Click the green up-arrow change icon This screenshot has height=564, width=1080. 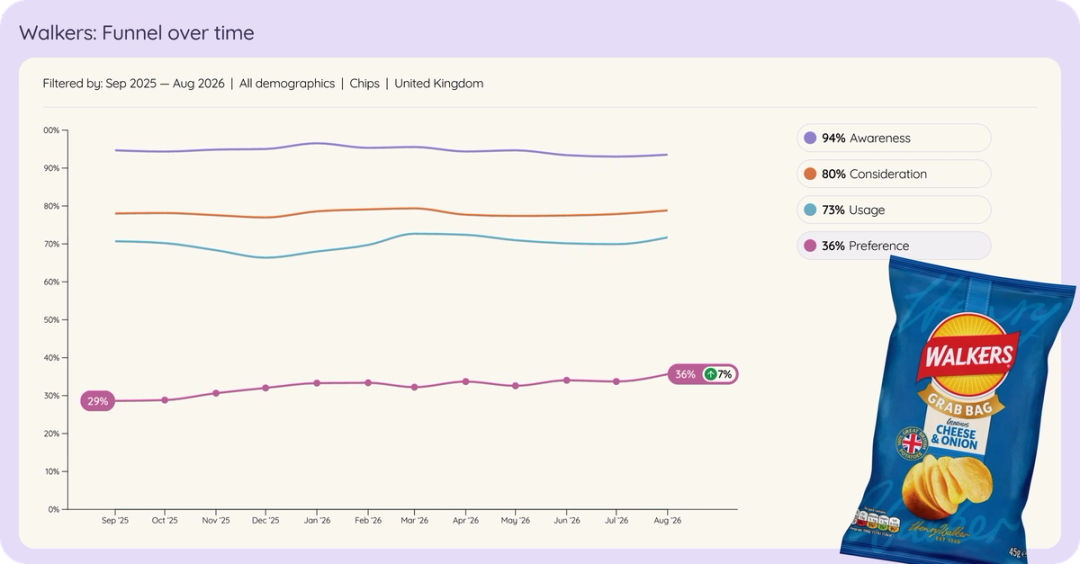[710, 374]
